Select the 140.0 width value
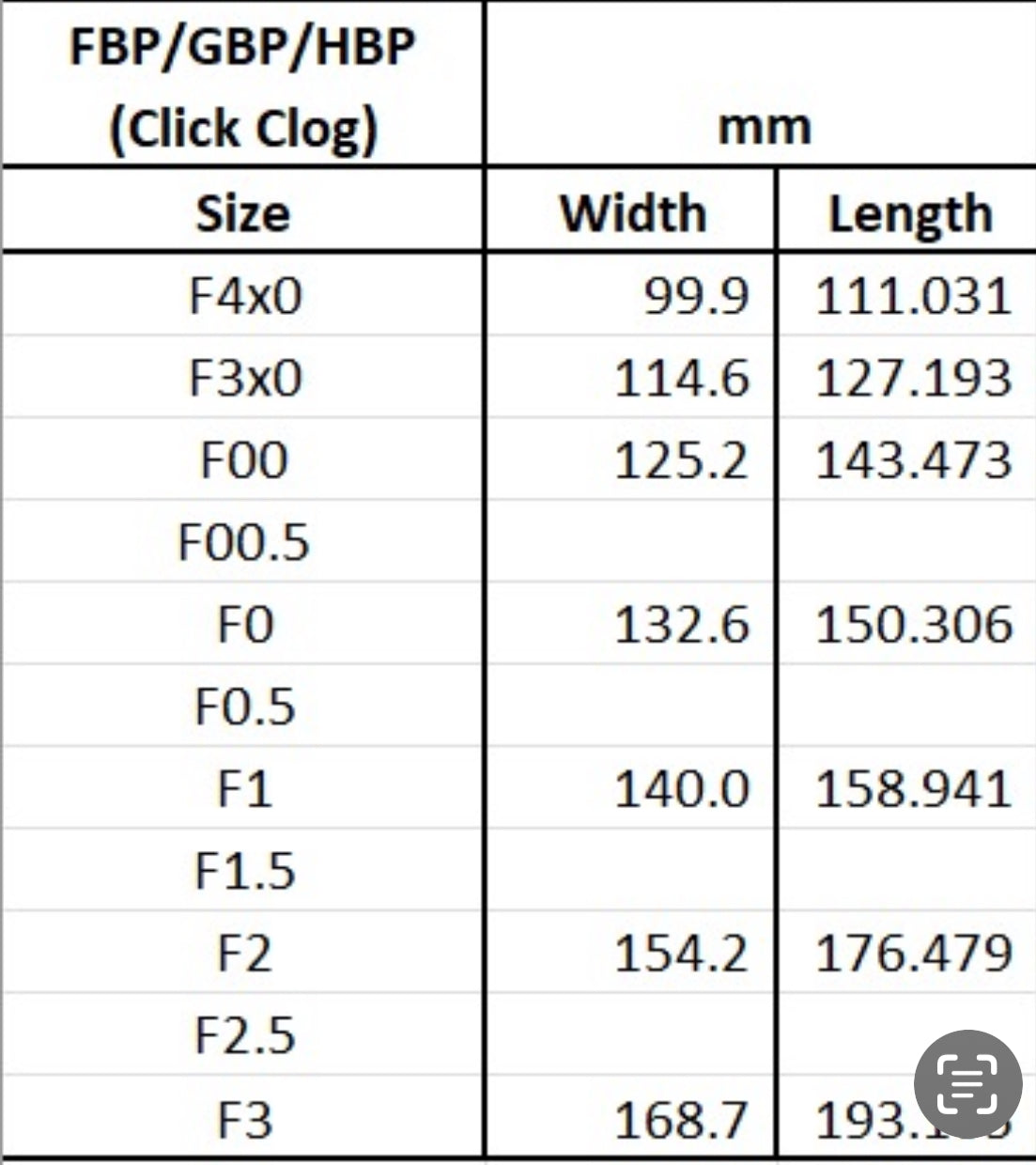The height and width of the screenshot is (1165, 1036). (x=682, y=789)
